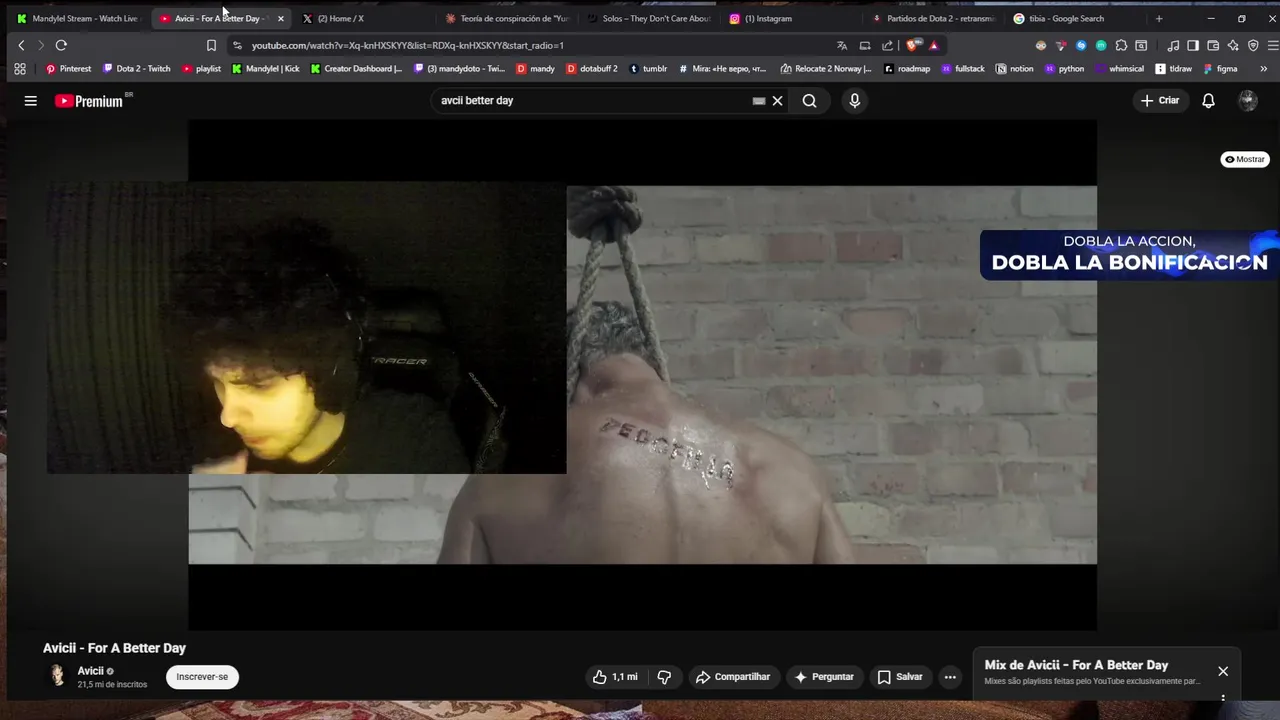
Task: Click the Compartilhar share button
Action: pos(733,677)
